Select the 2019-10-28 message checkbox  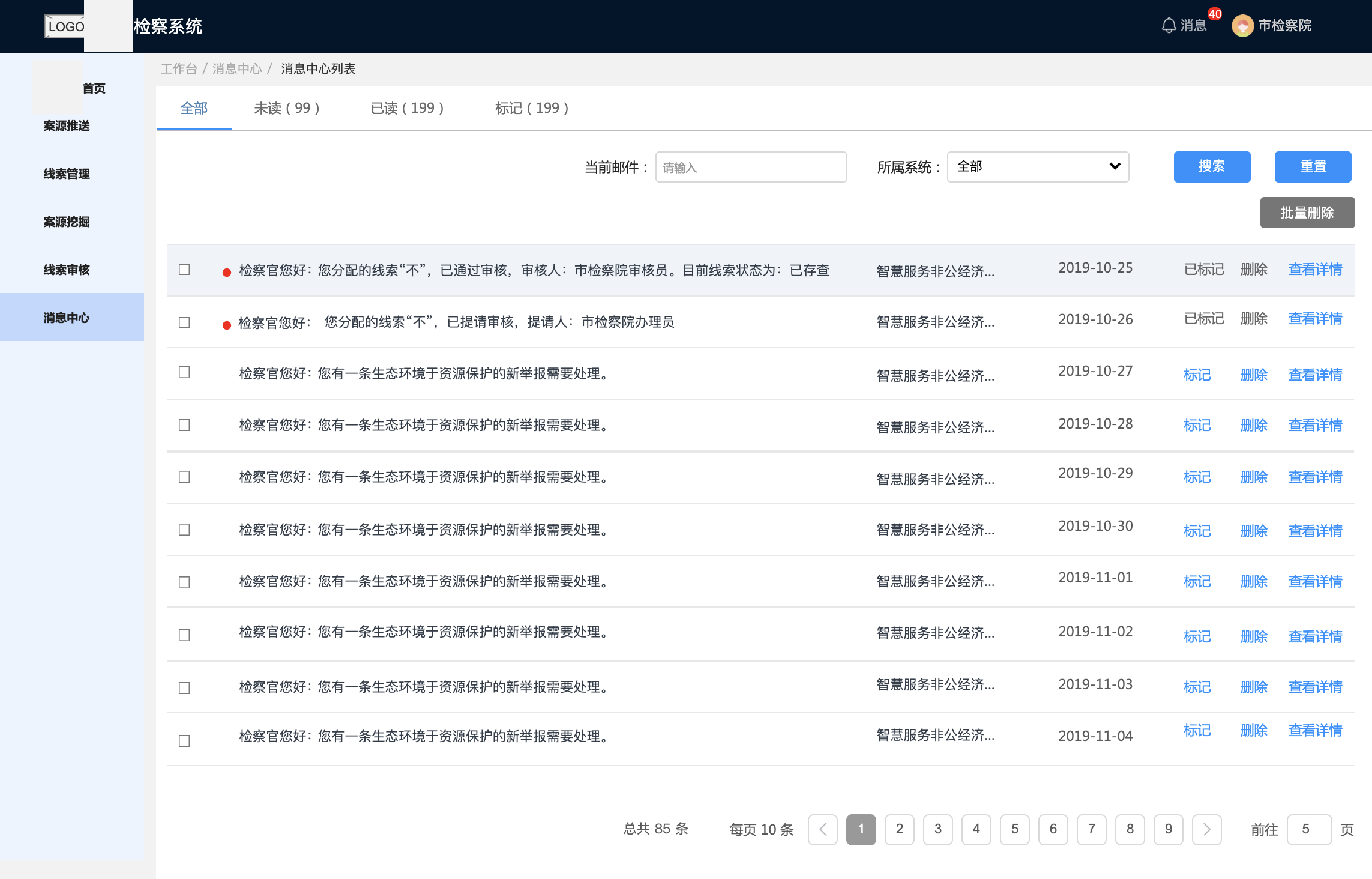pos(184,425)
